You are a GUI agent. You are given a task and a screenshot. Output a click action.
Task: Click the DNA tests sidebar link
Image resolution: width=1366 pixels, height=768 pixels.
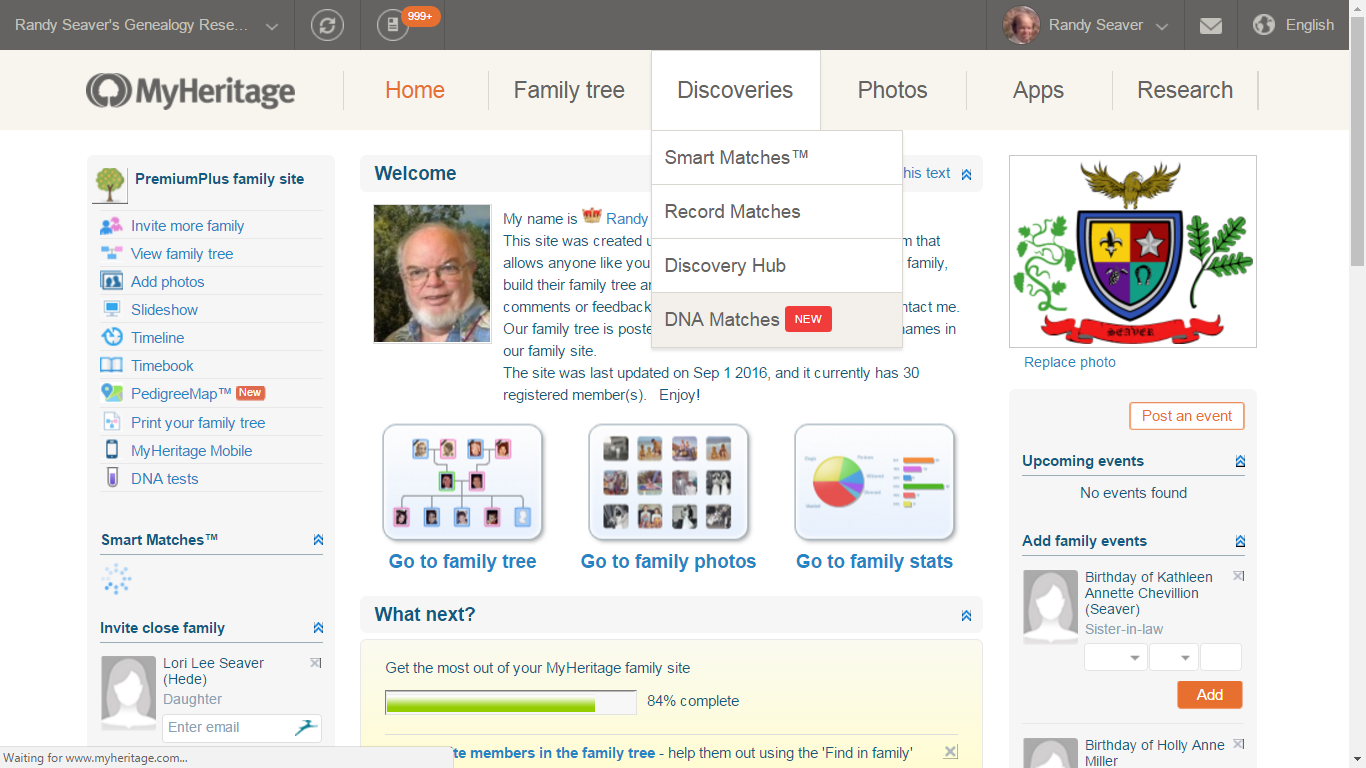[165, 478]
